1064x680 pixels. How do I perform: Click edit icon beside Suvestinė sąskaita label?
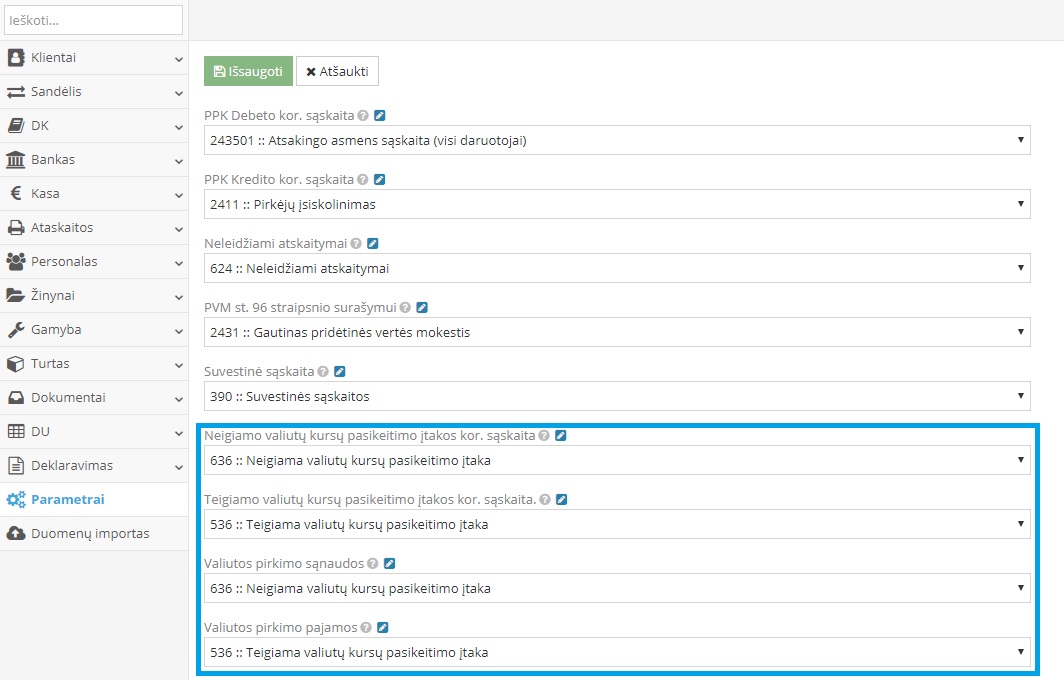pyautogui.click(x=339, y=372)
